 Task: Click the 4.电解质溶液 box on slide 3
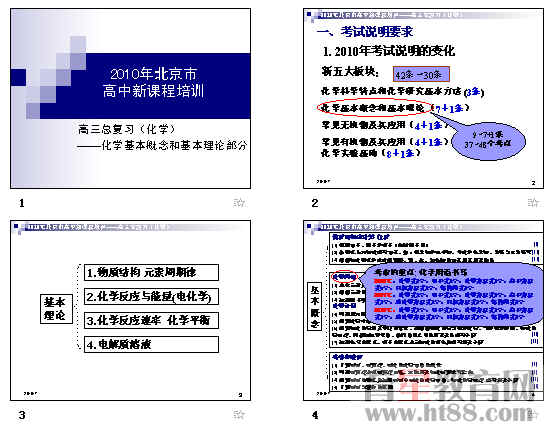point(152,344)
